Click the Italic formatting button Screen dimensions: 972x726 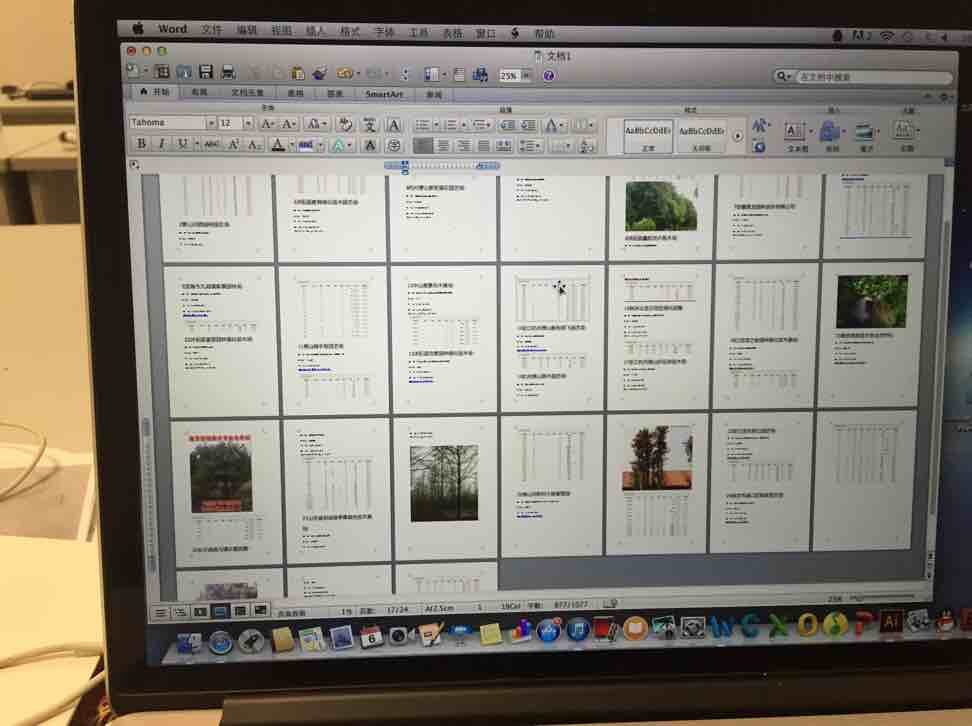[160, 144]
